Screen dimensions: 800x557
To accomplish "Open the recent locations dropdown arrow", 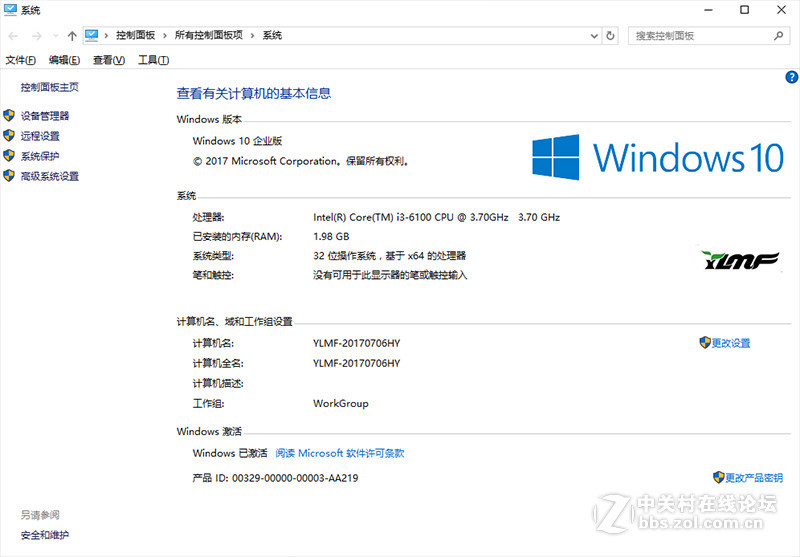I will [x=56, y=36].
